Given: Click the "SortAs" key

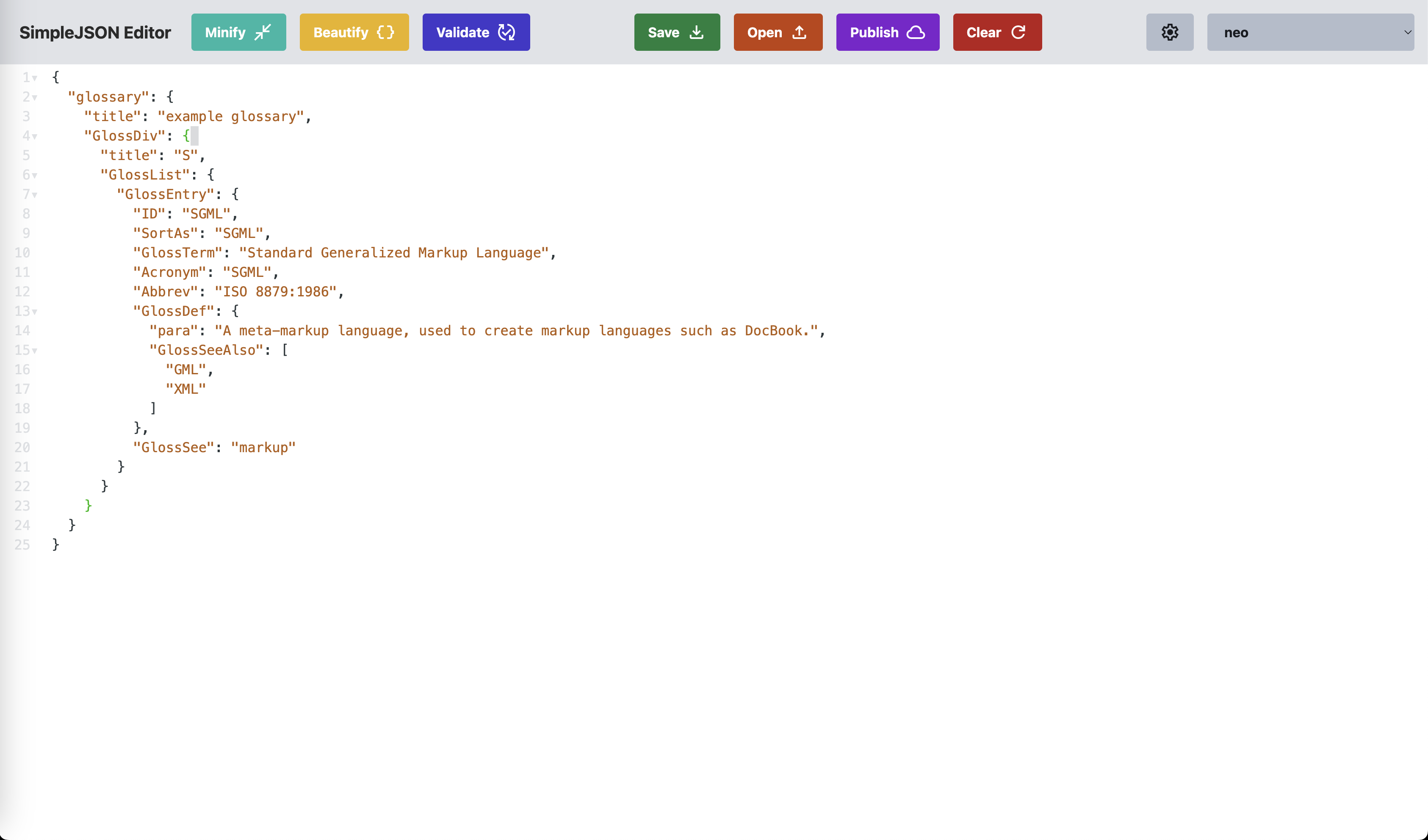Looking at the screenshot, I should point(166,233).
